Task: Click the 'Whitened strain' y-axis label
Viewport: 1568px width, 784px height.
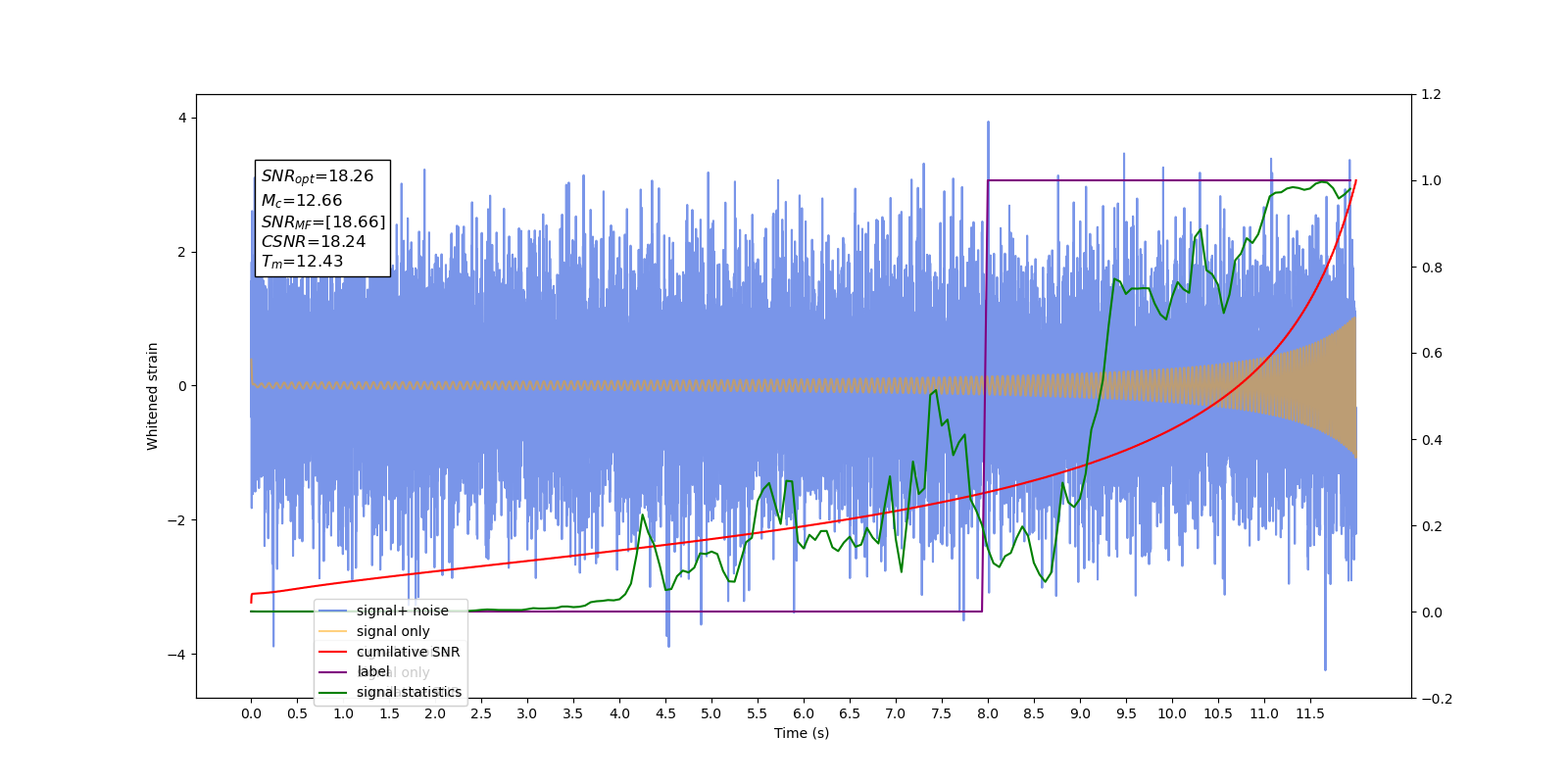Action: point(152,396)
